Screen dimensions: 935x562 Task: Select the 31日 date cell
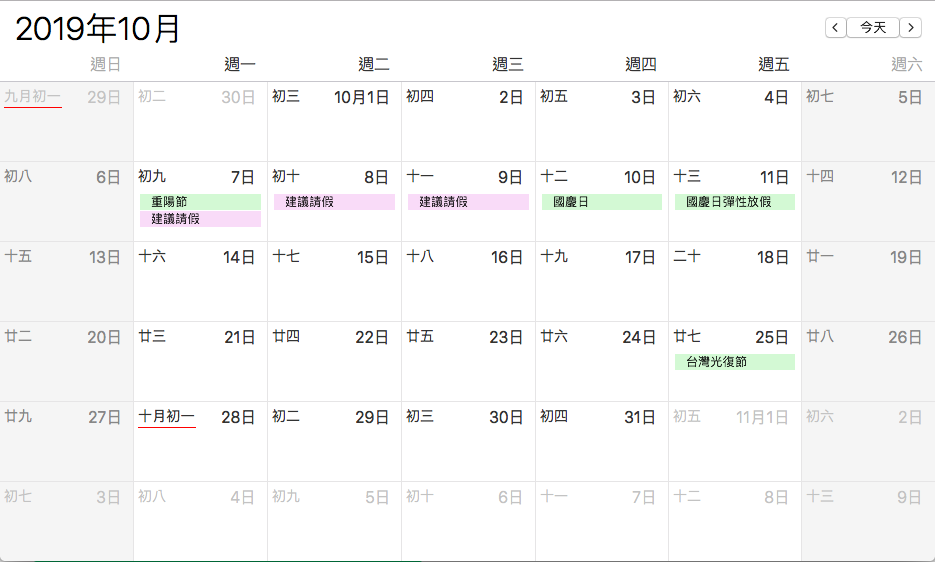[602, 441]
